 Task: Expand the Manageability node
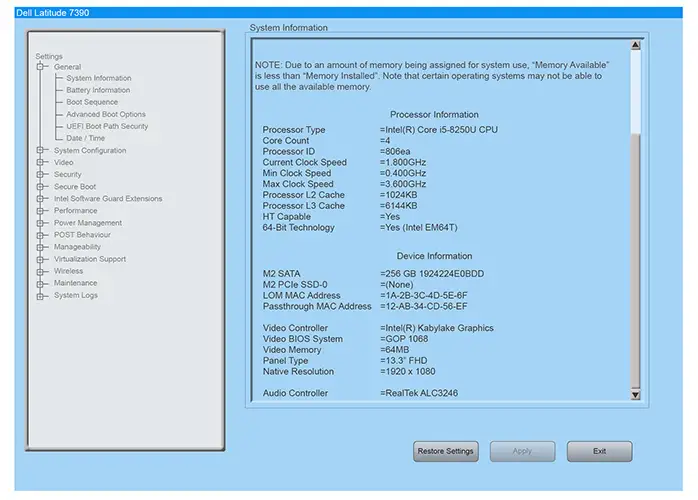tap(40, 247)
